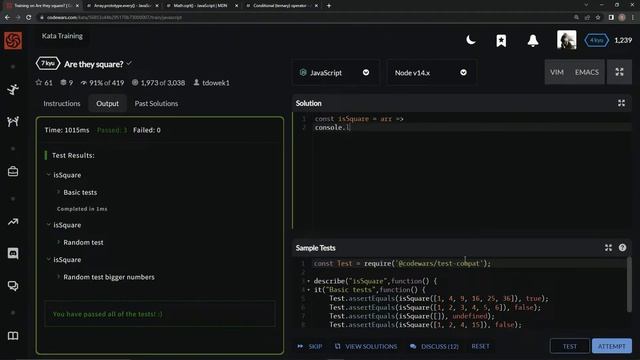The image size is (640, 360).
Task: Reload the page in the browser
Action: [x=29, y=18]
